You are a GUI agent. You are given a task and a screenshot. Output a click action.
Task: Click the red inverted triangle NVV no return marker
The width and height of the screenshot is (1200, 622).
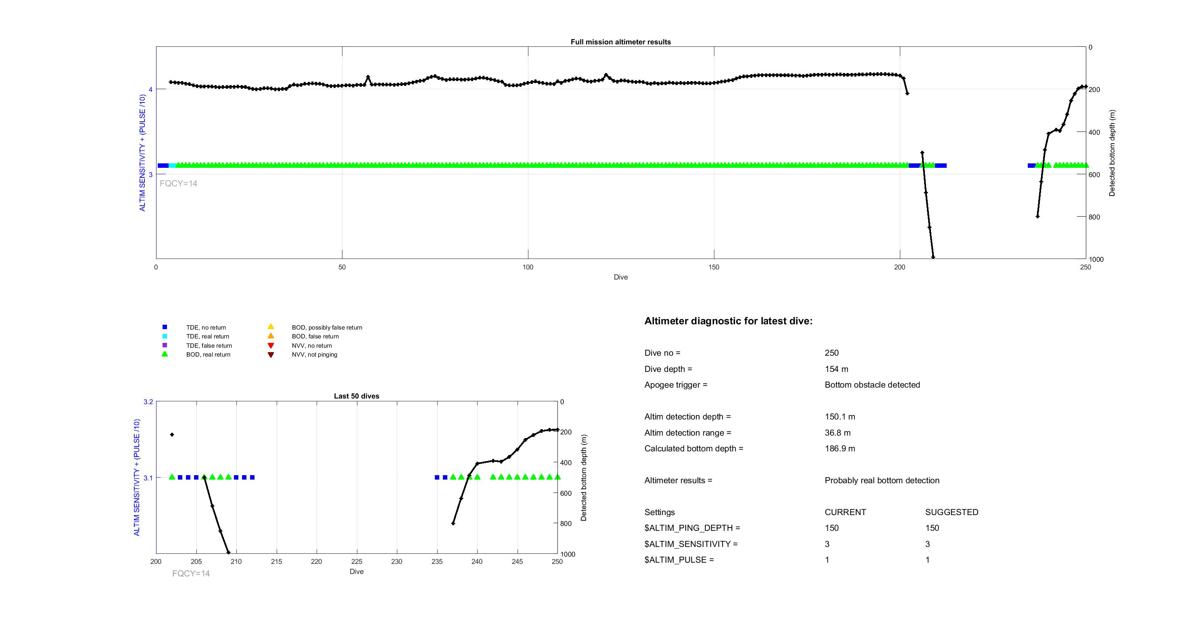pyautogui.click(x=270, y=345)
